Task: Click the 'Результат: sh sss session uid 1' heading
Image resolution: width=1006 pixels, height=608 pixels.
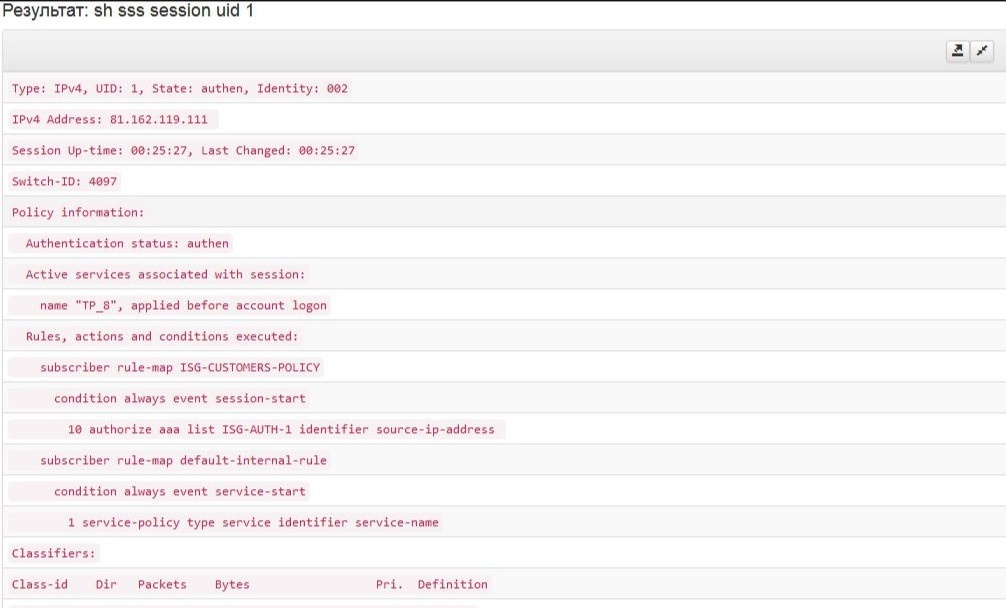Action: tap(127, 12)
